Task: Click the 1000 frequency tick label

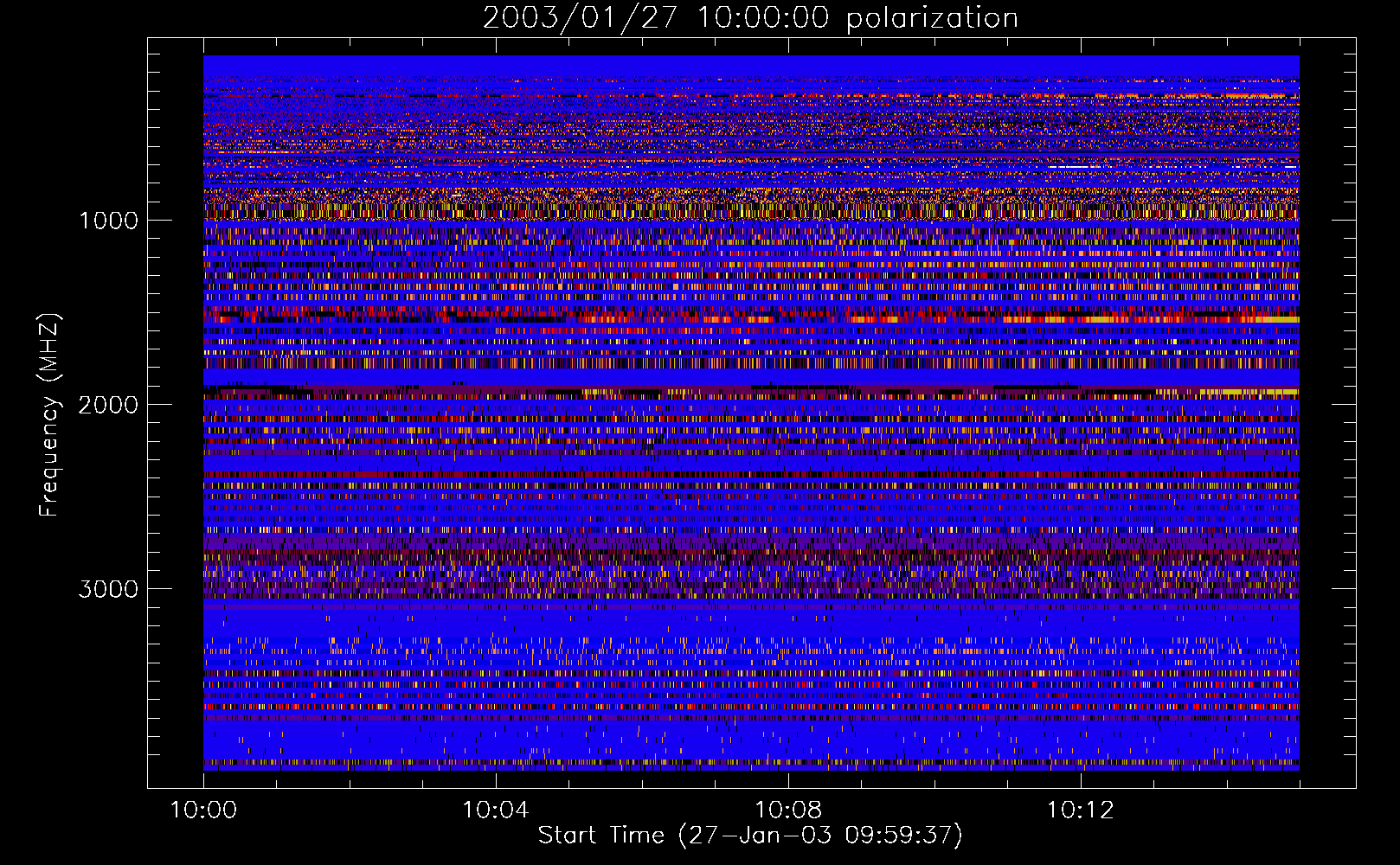Action: click(x=109, y=221)
